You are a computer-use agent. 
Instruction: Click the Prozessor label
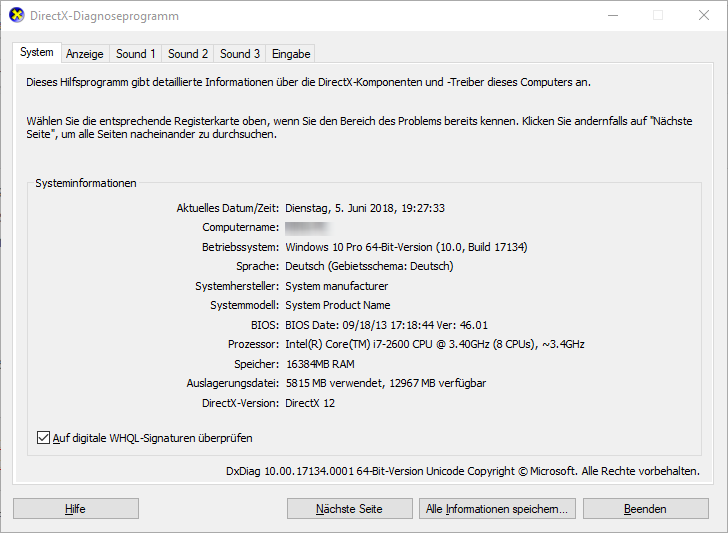coord(254,344)
